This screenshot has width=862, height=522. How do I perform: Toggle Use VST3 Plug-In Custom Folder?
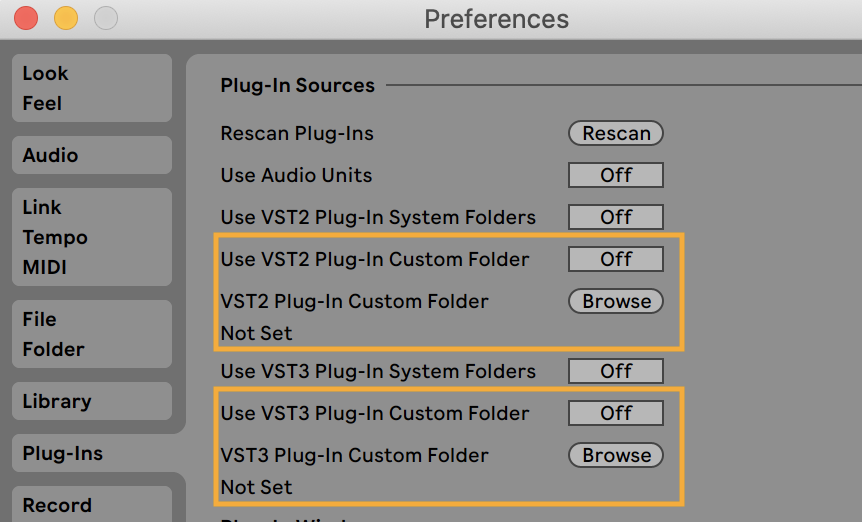(x=616, y=413)
